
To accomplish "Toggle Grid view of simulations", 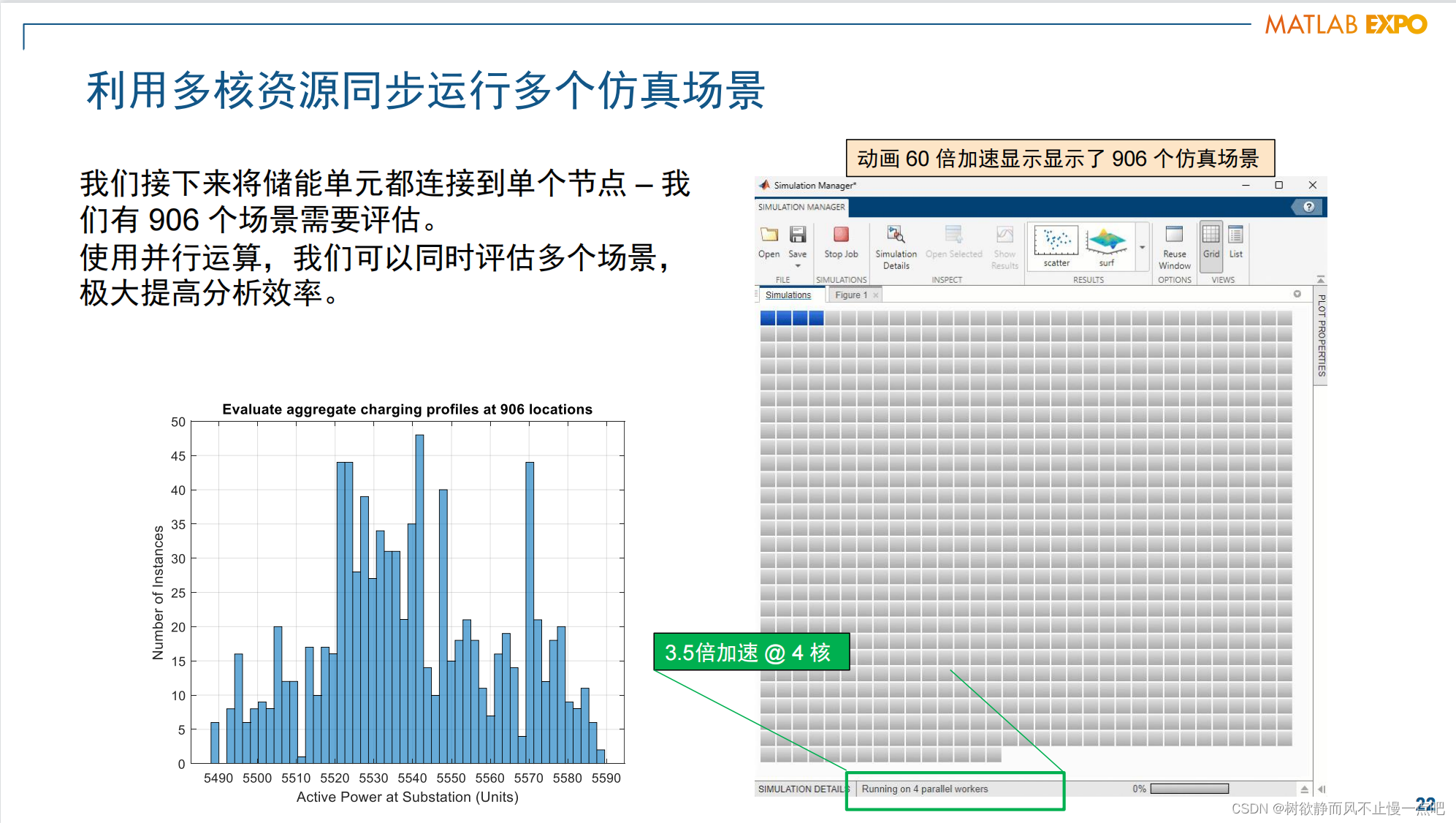I will [x=1211, y=241].
